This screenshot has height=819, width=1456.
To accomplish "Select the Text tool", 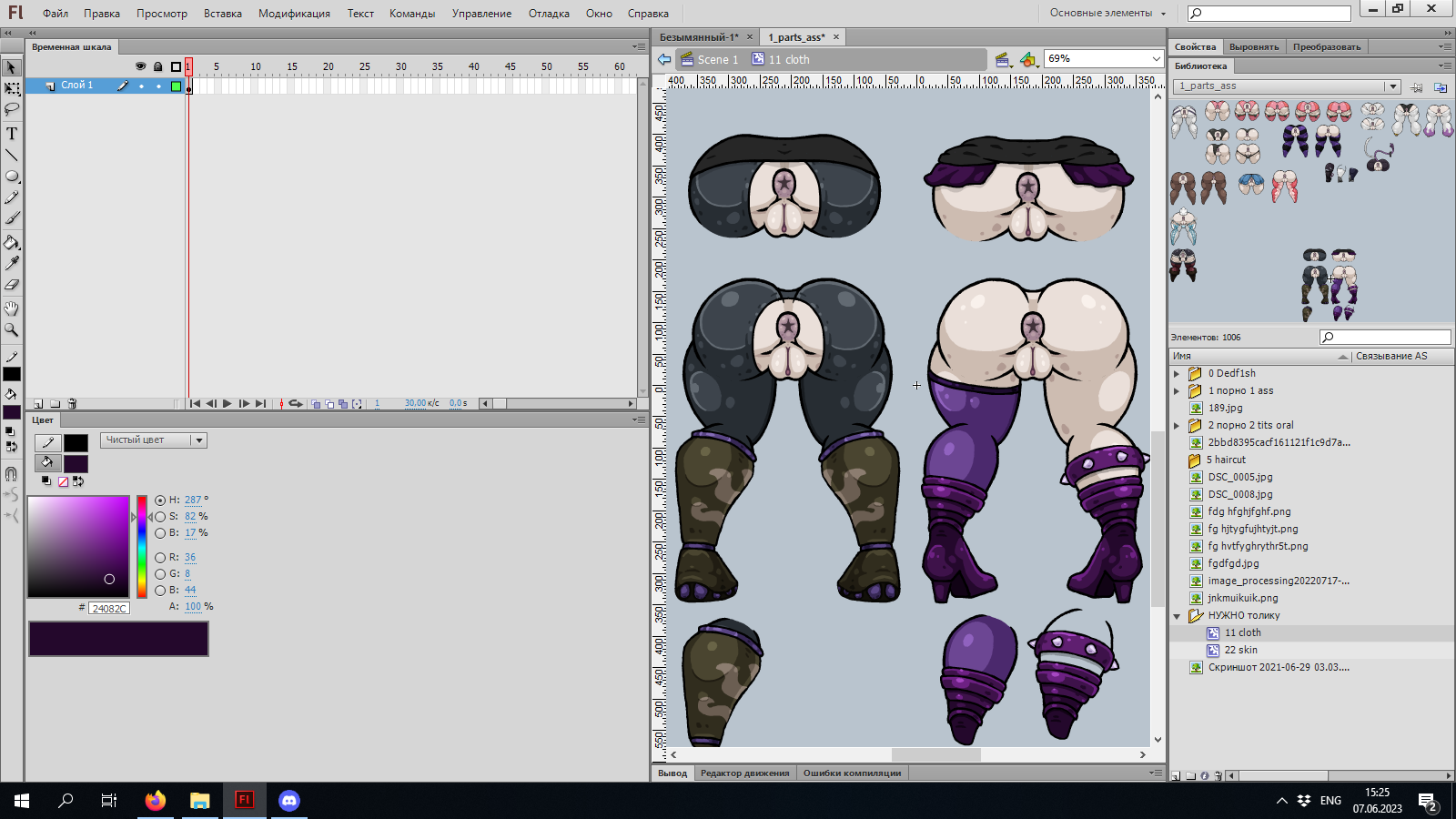I will coord(12,134).
